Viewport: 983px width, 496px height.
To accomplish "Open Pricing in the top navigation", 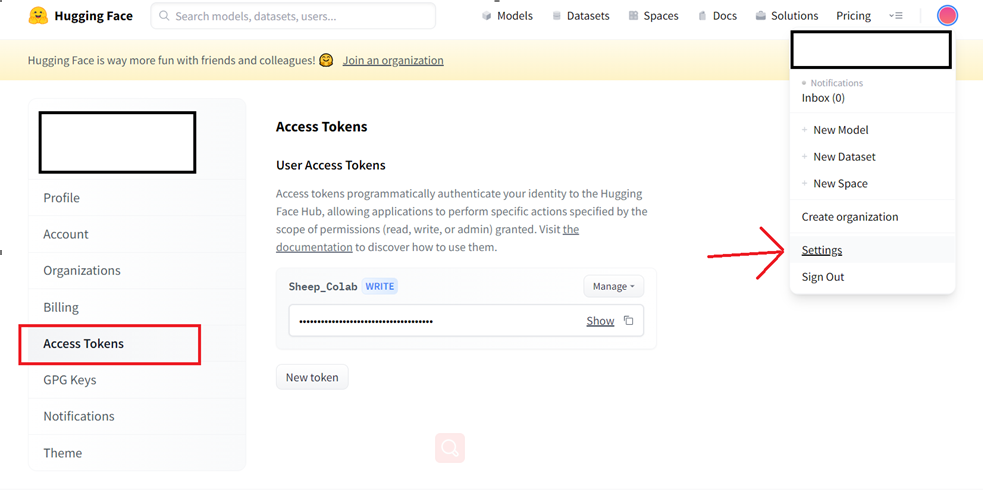I will point(853,16).
